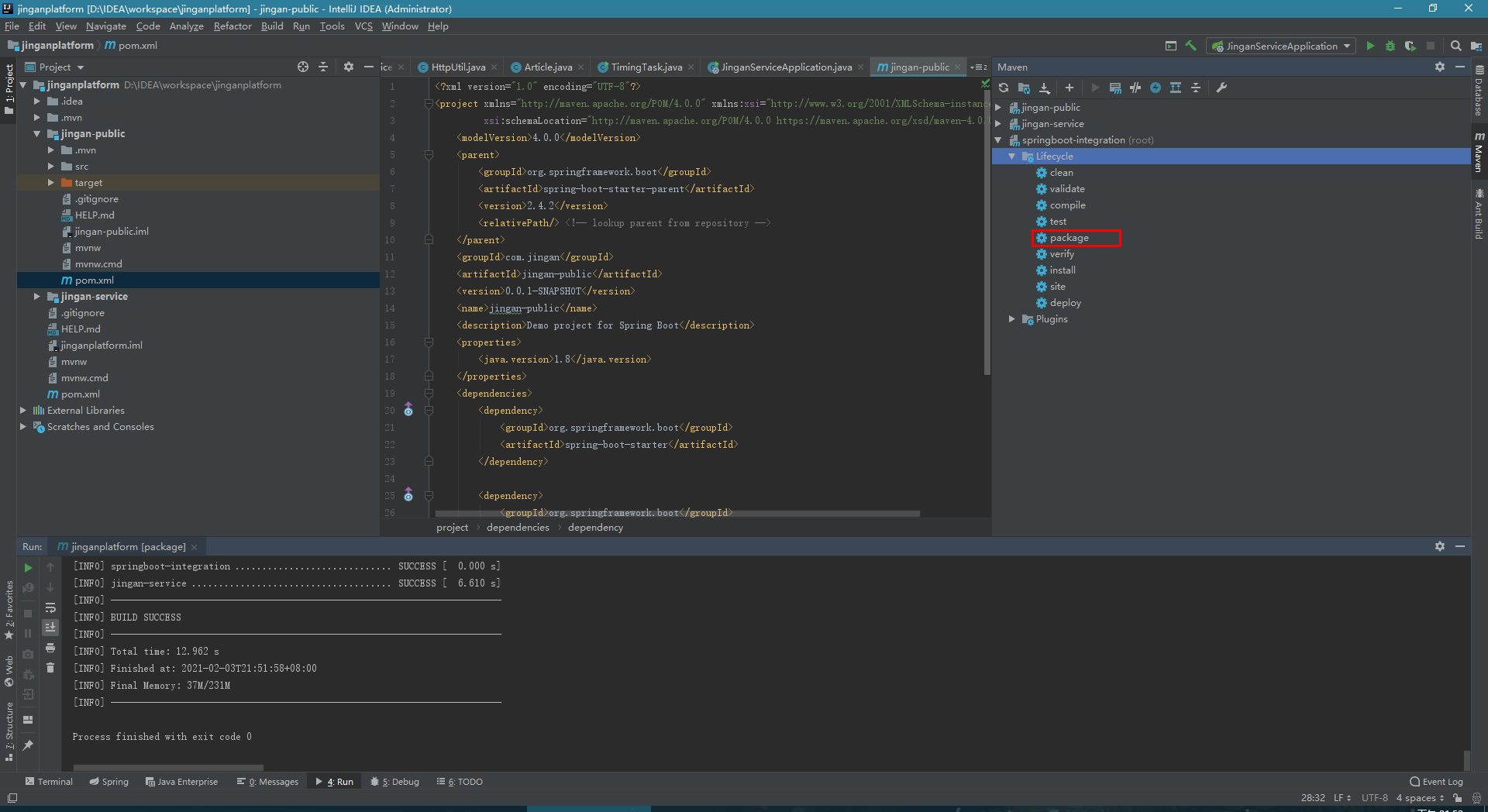The width and height of the screenshot is (1488, 812).
Task: Toggle Skip Tests Mode in Maven toolbar
Action: click(x=1156, y=88)
